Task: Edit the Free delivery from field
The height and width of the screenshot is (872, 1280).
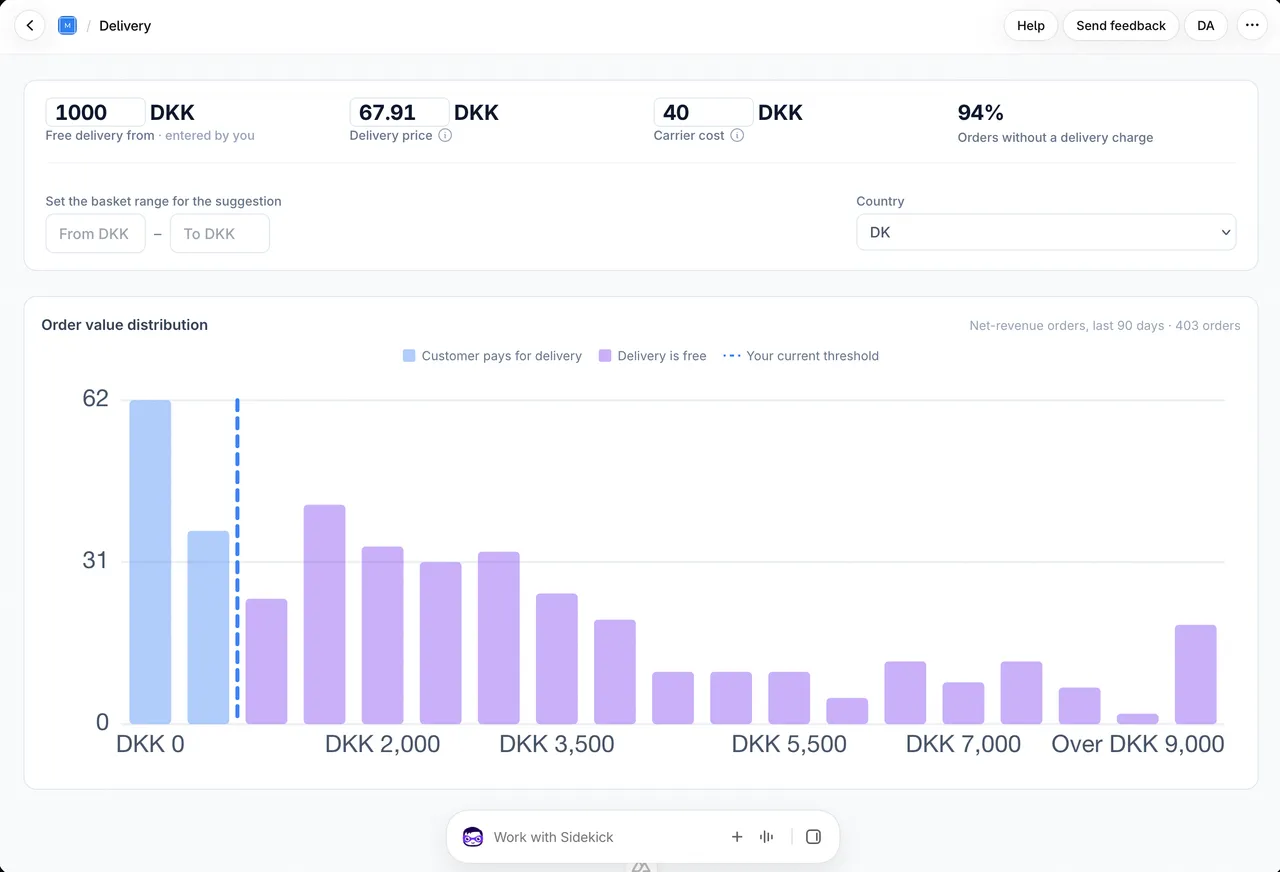Action: [96, 112]
